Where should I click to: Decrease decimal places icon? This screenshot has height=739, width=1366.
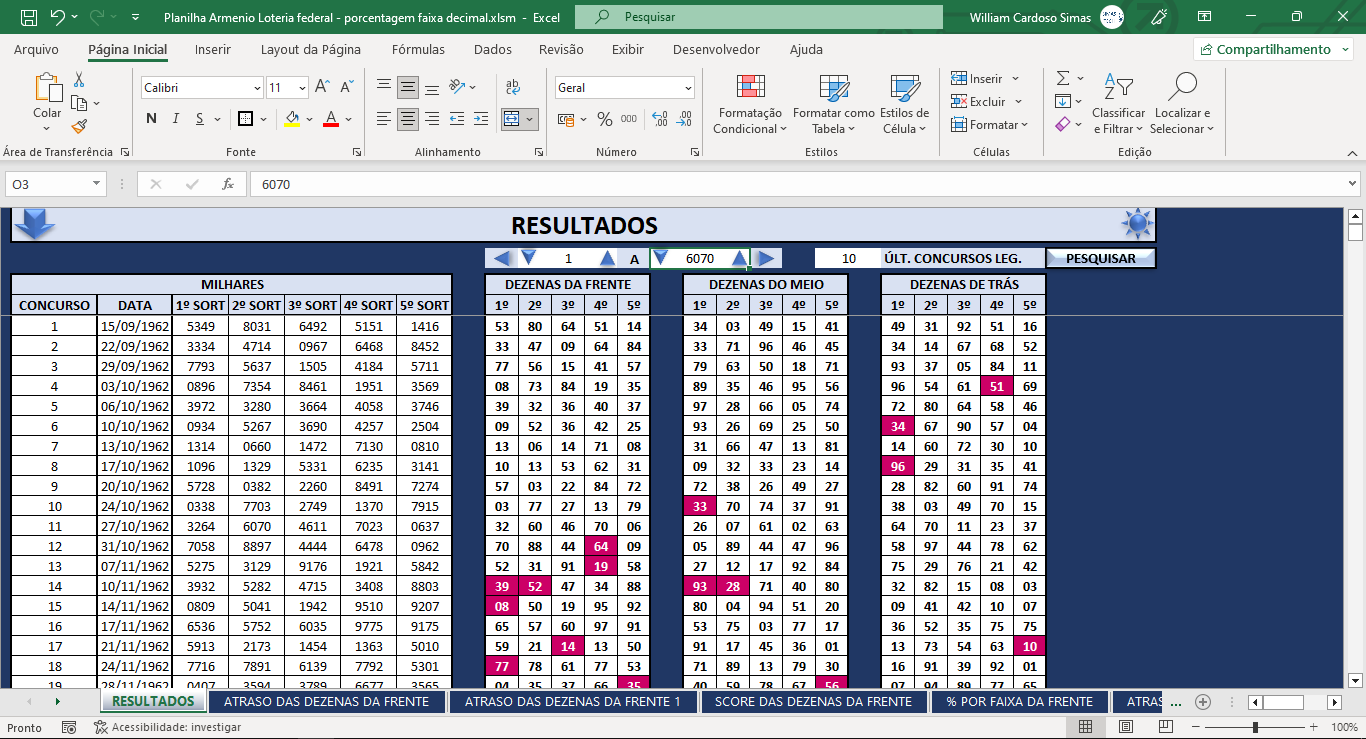684,119
